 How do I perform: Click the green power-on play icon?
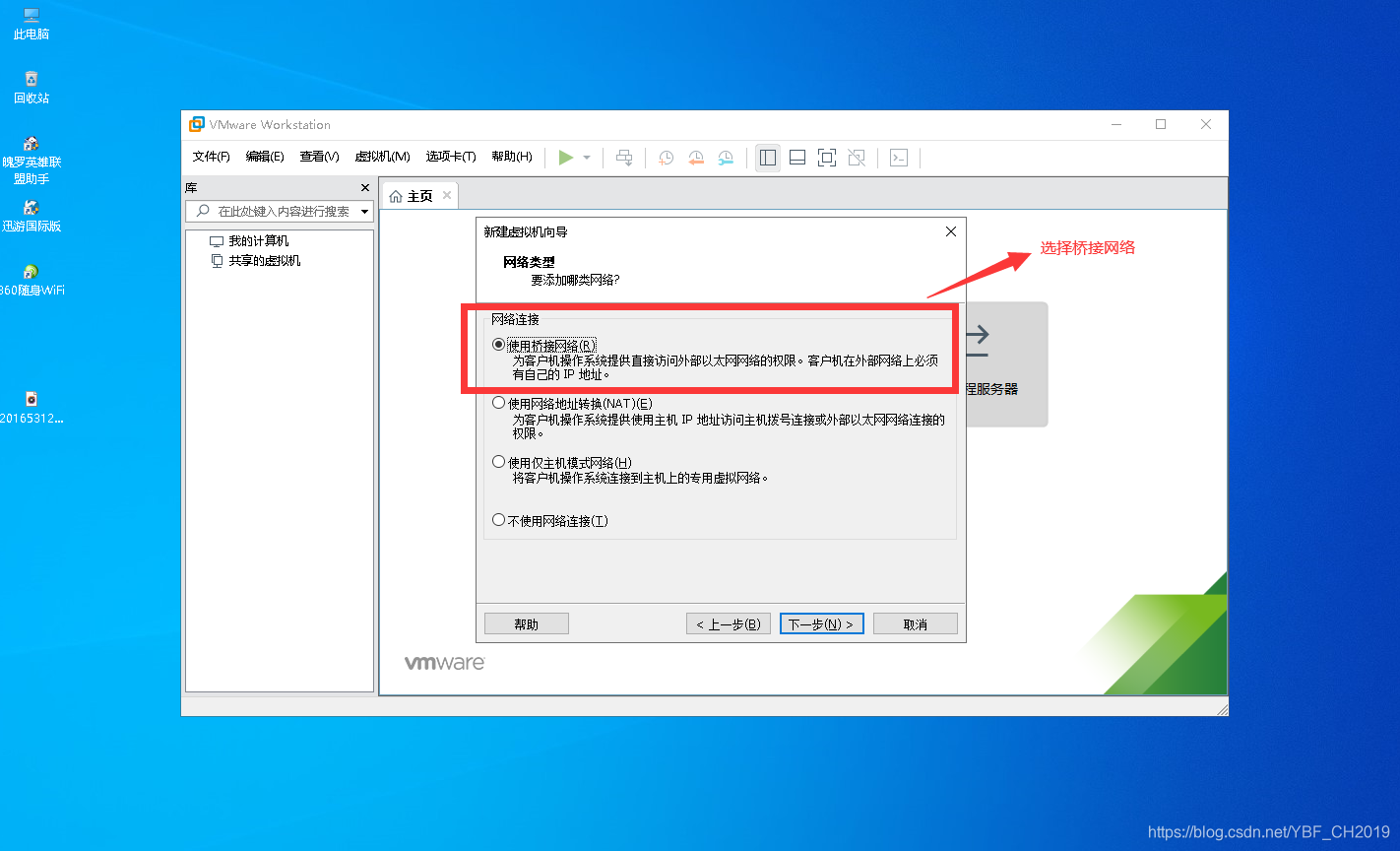566,158
